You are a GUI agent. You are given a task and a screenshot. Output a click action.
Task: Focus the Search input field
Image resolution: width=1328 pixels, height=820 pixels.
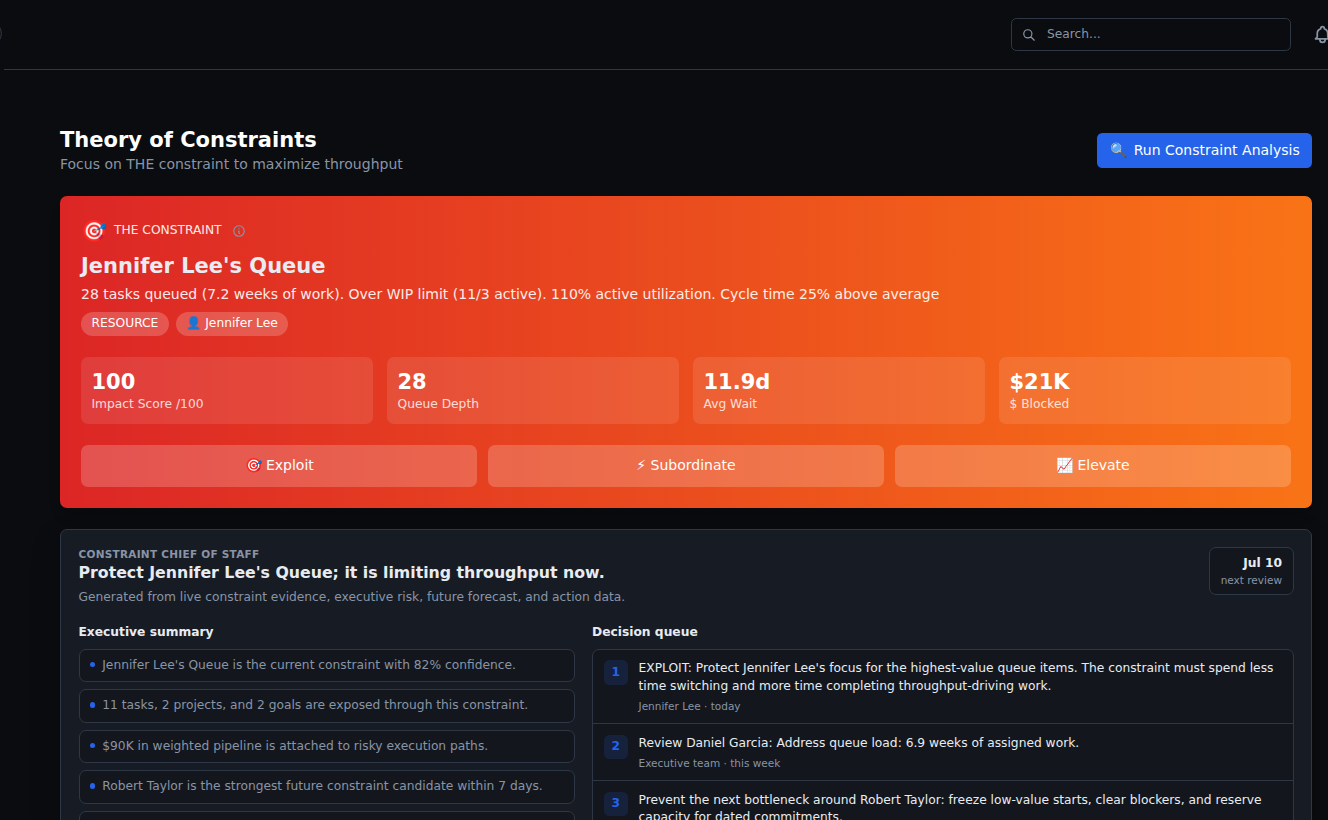pos(1151,34)
